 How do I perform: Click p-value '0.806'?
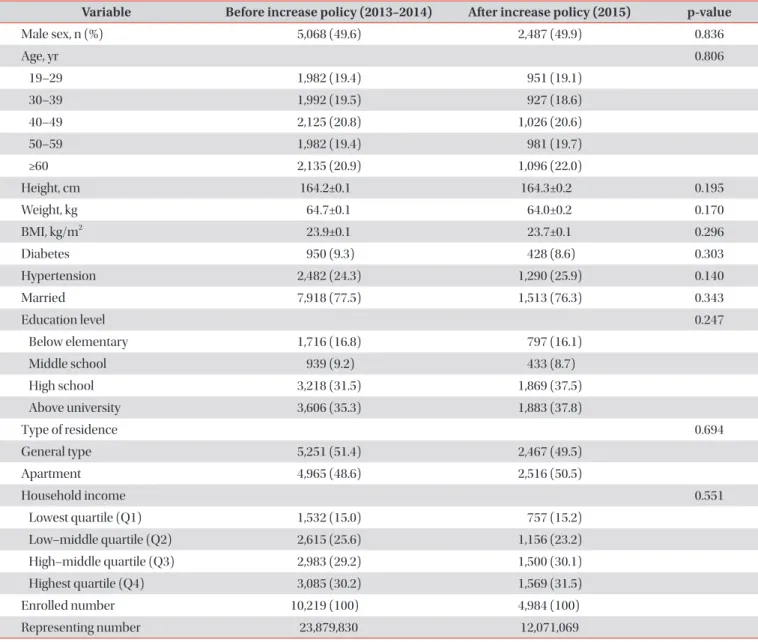click(x=709, y=56)
